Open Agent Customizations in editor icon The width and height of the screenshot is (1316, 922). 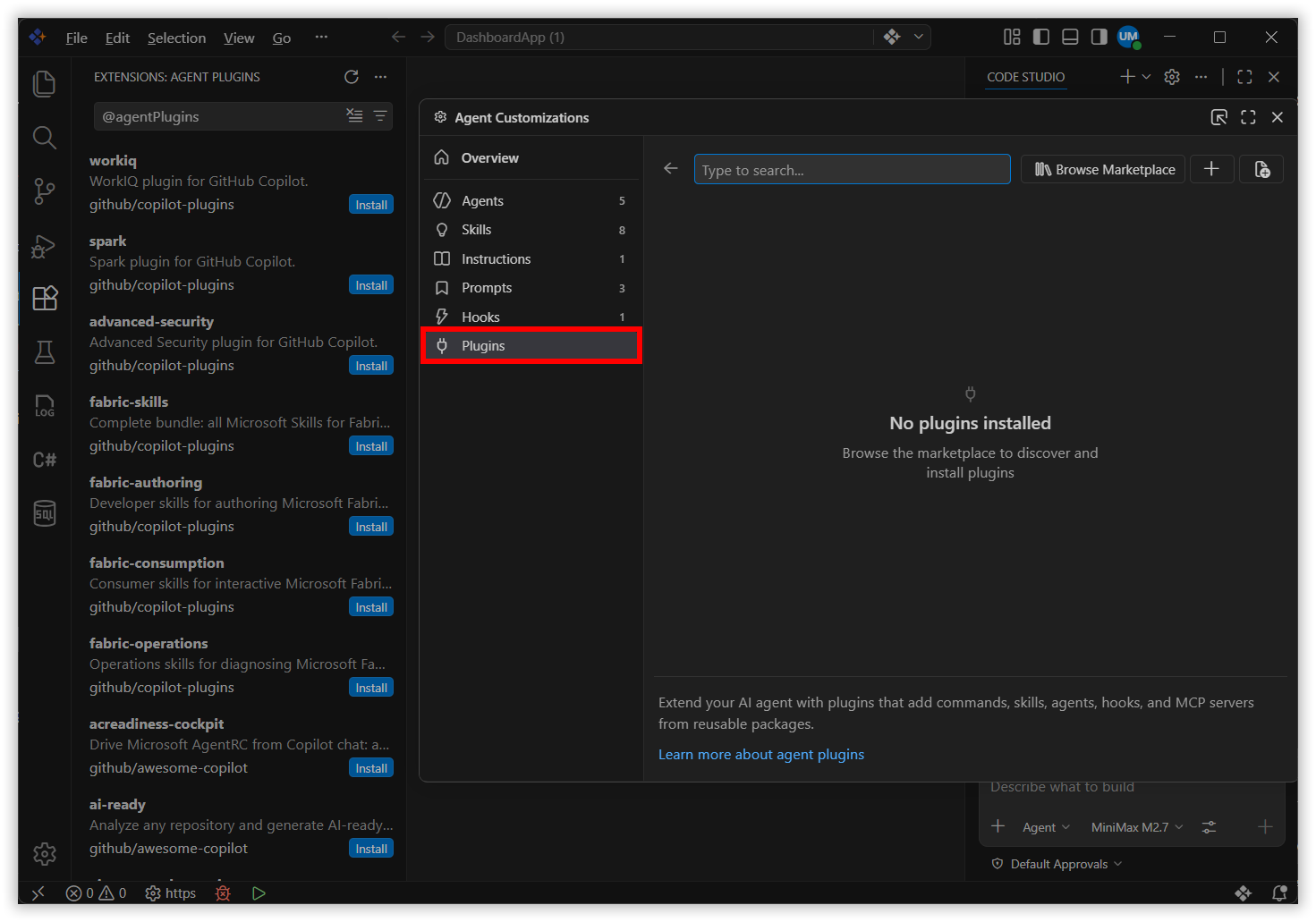point(1218,117)
